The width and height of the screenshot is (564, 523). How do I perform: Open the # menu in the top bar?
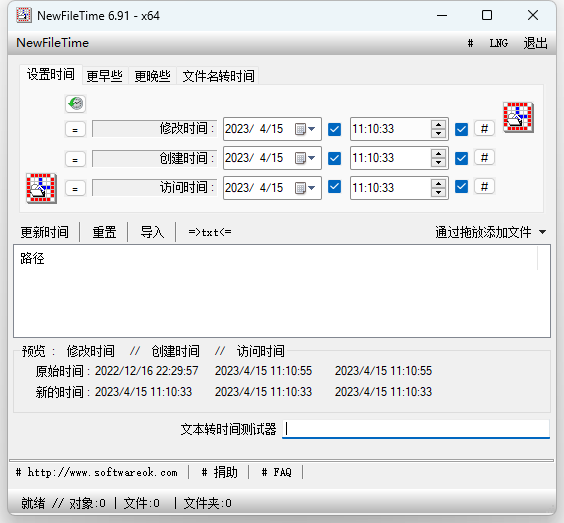point(470,43)
